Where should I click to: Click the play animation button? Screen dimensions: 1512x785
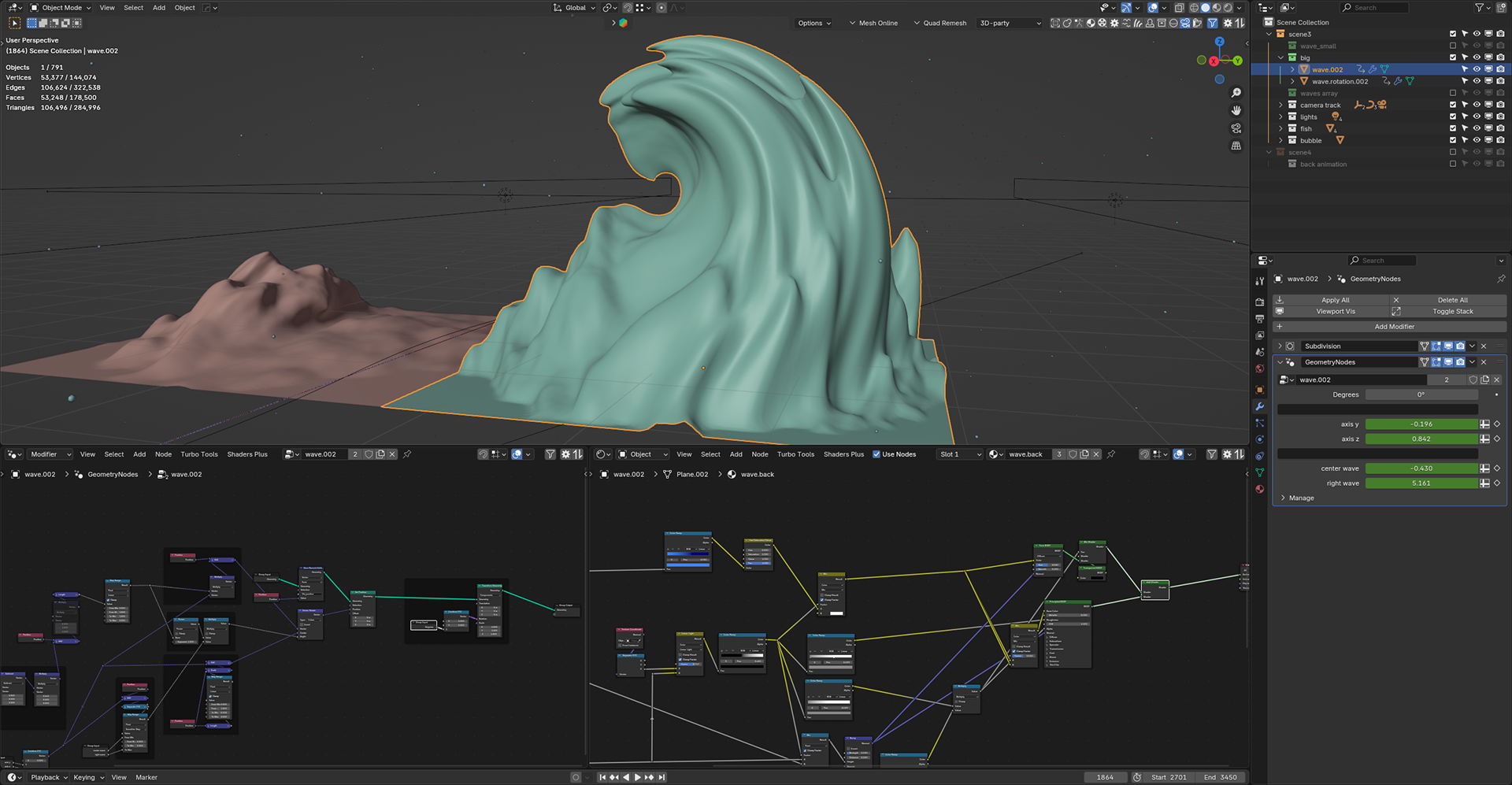coord(637,777)
